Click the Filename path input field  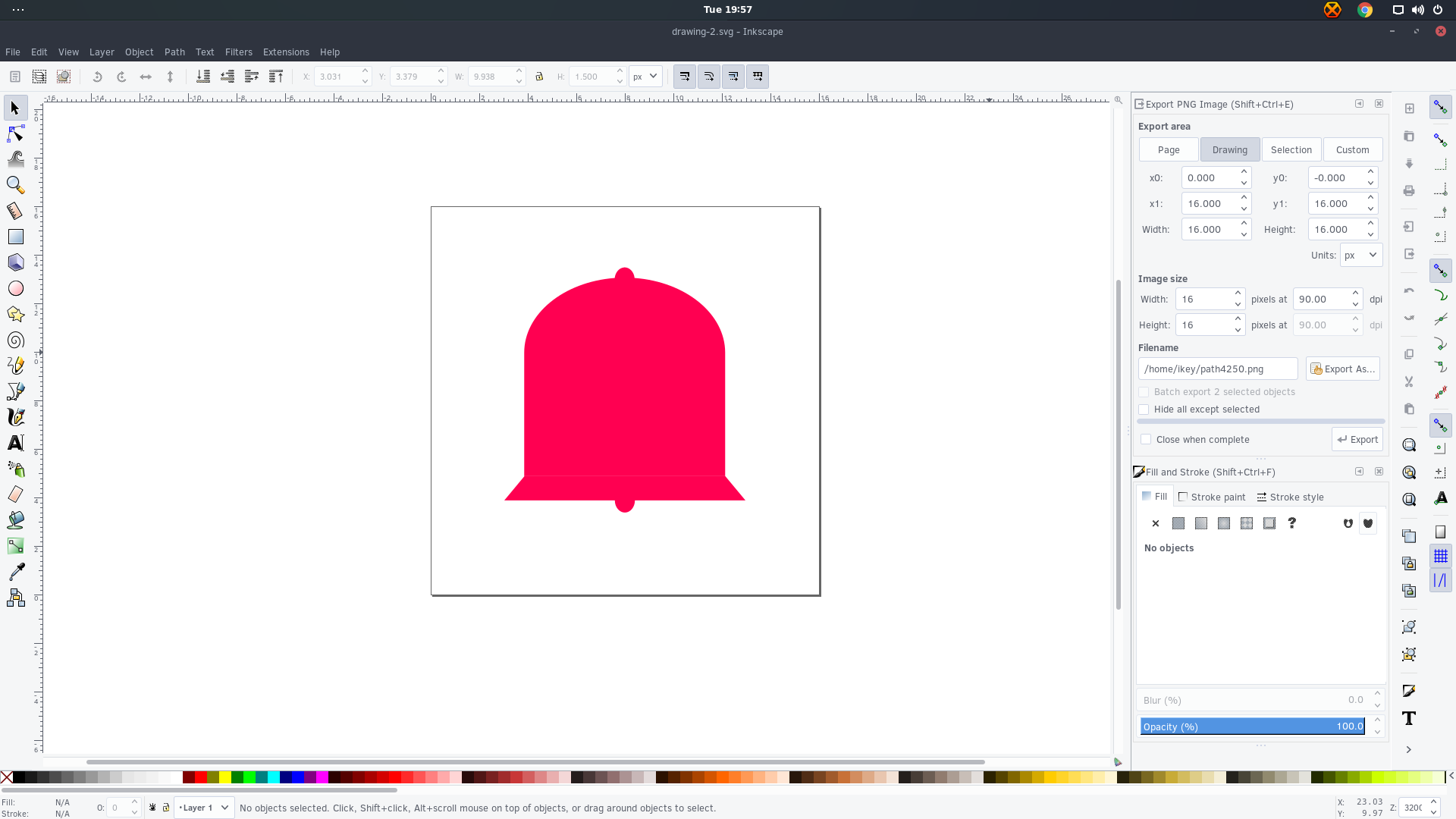click(x=1218, y=369)
